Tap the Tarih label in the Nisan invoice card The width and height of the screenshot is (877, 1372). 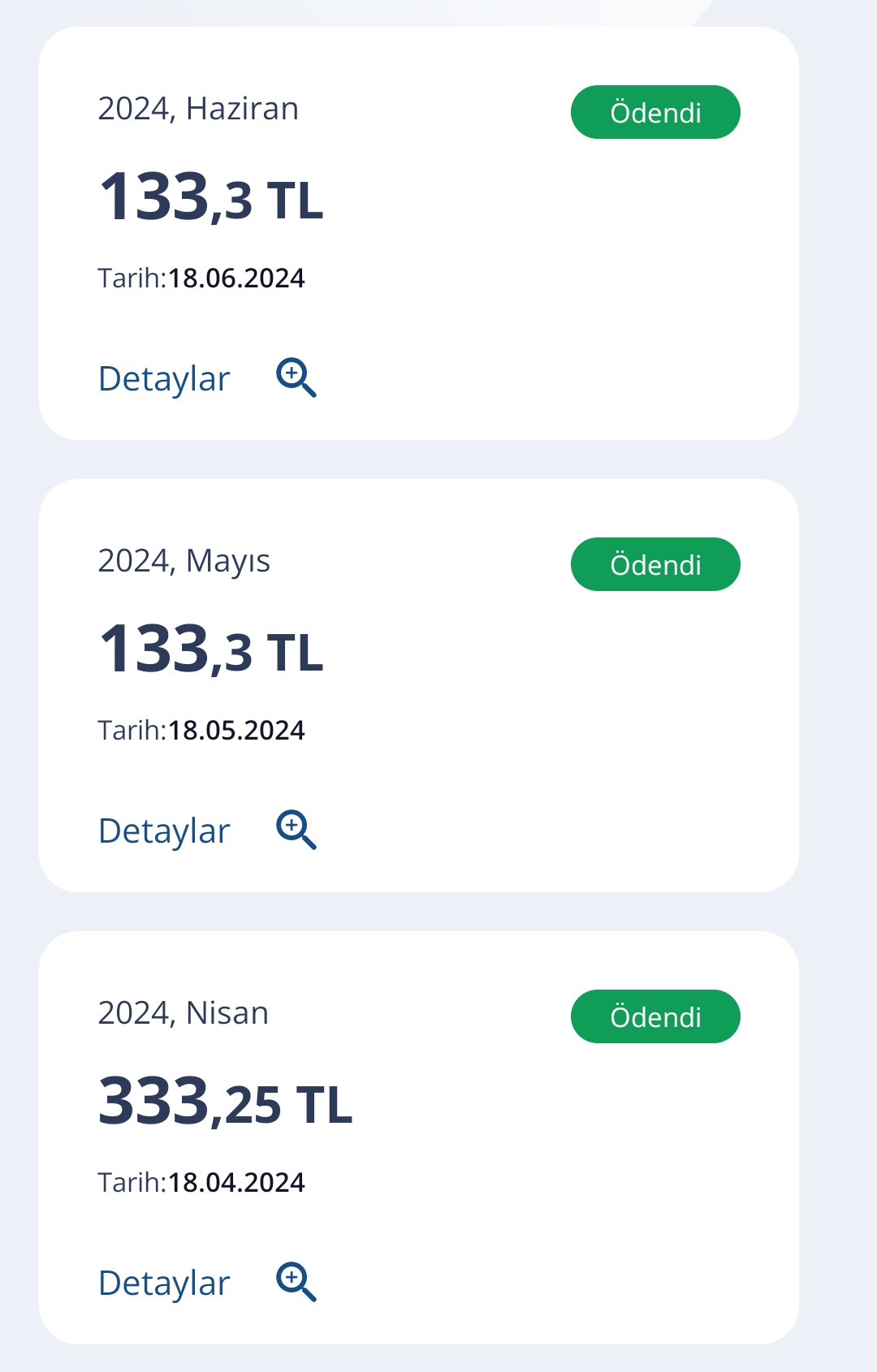click(132, 1183)
